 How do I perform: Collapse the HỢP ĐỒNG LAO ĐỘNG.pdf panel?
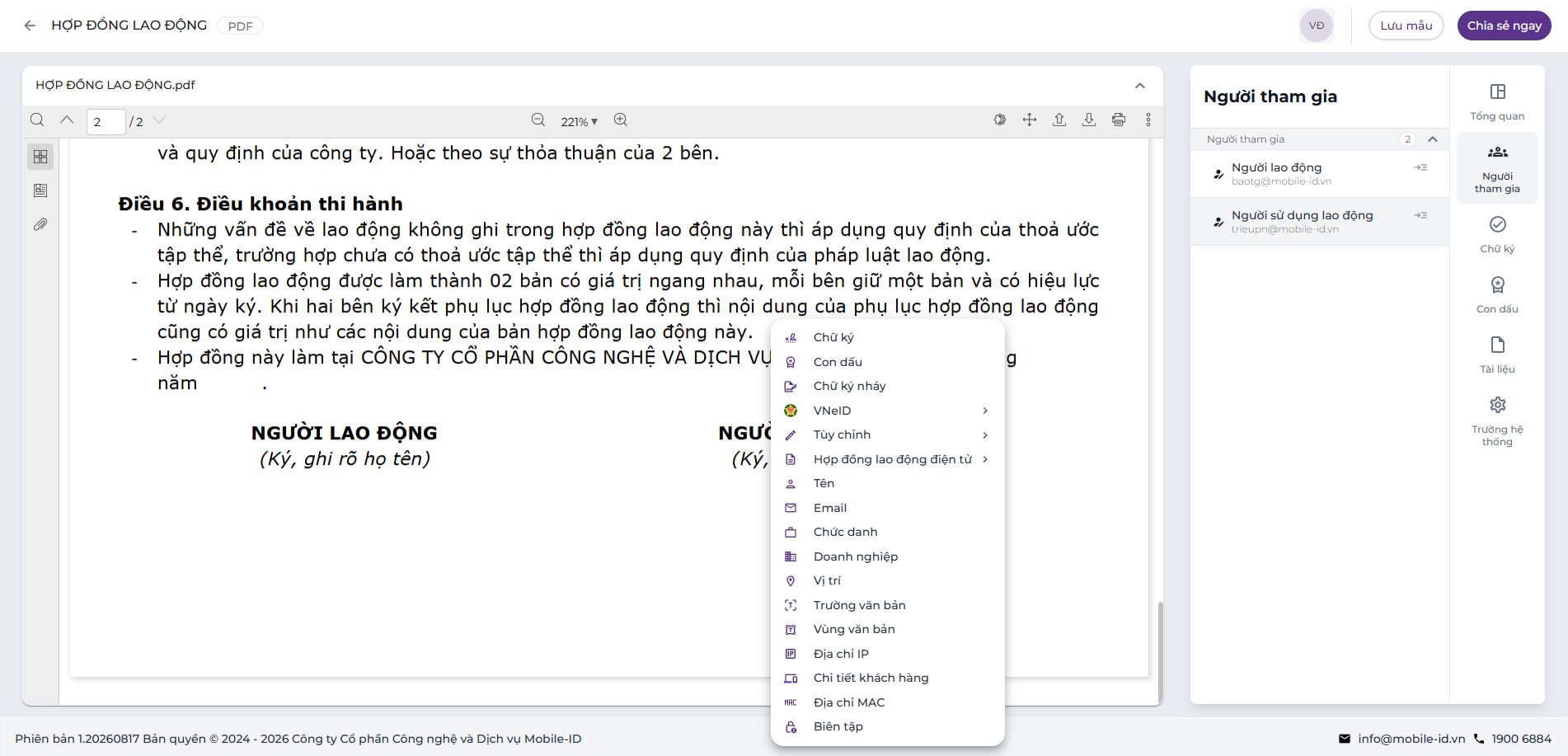[x=1140, y=85]
